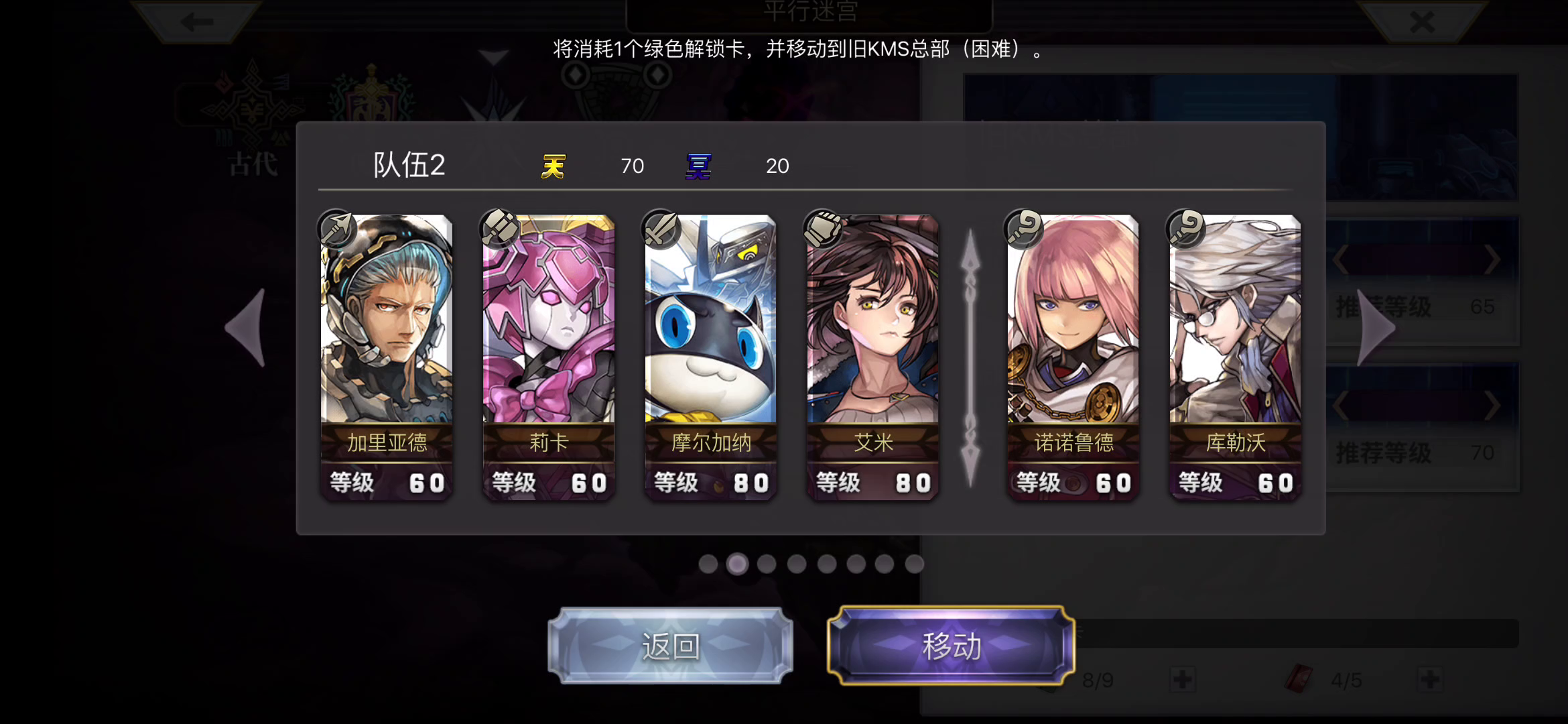1568x724 pixels.
Task: Click the 队伍2 team title
Action: (x=409, y=165)
